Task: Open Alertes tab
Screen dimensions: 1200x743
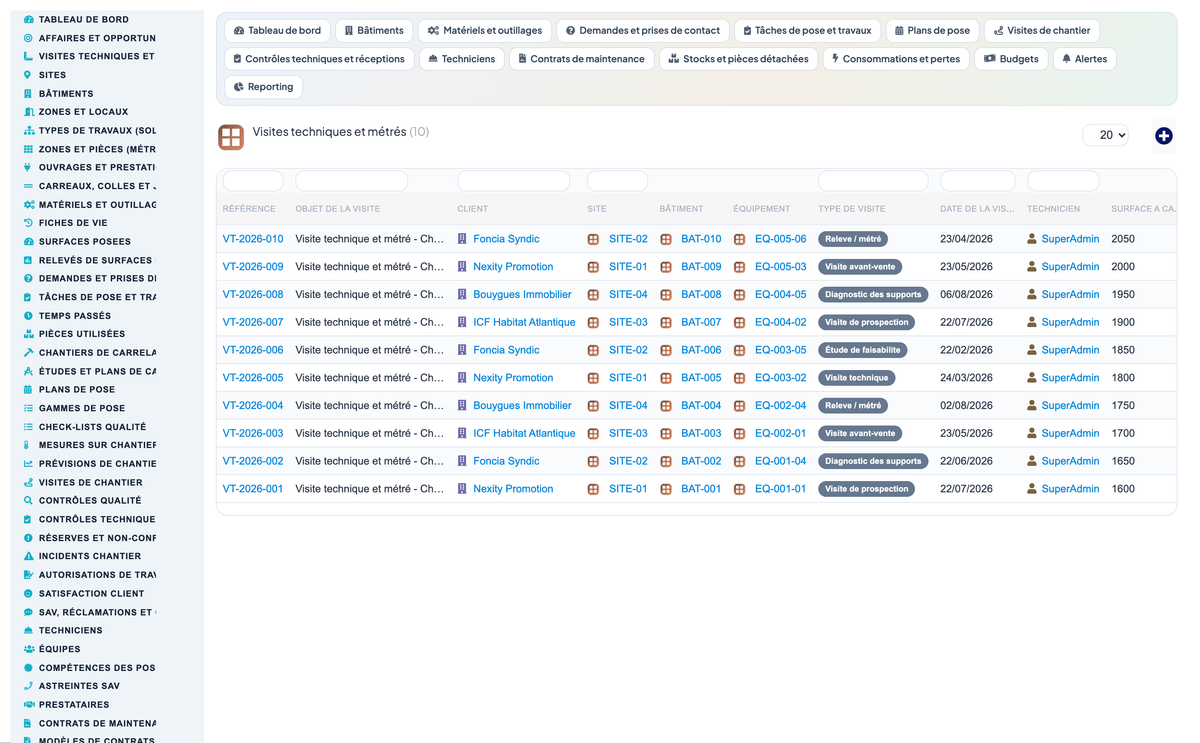Action: click(1084, 59)
